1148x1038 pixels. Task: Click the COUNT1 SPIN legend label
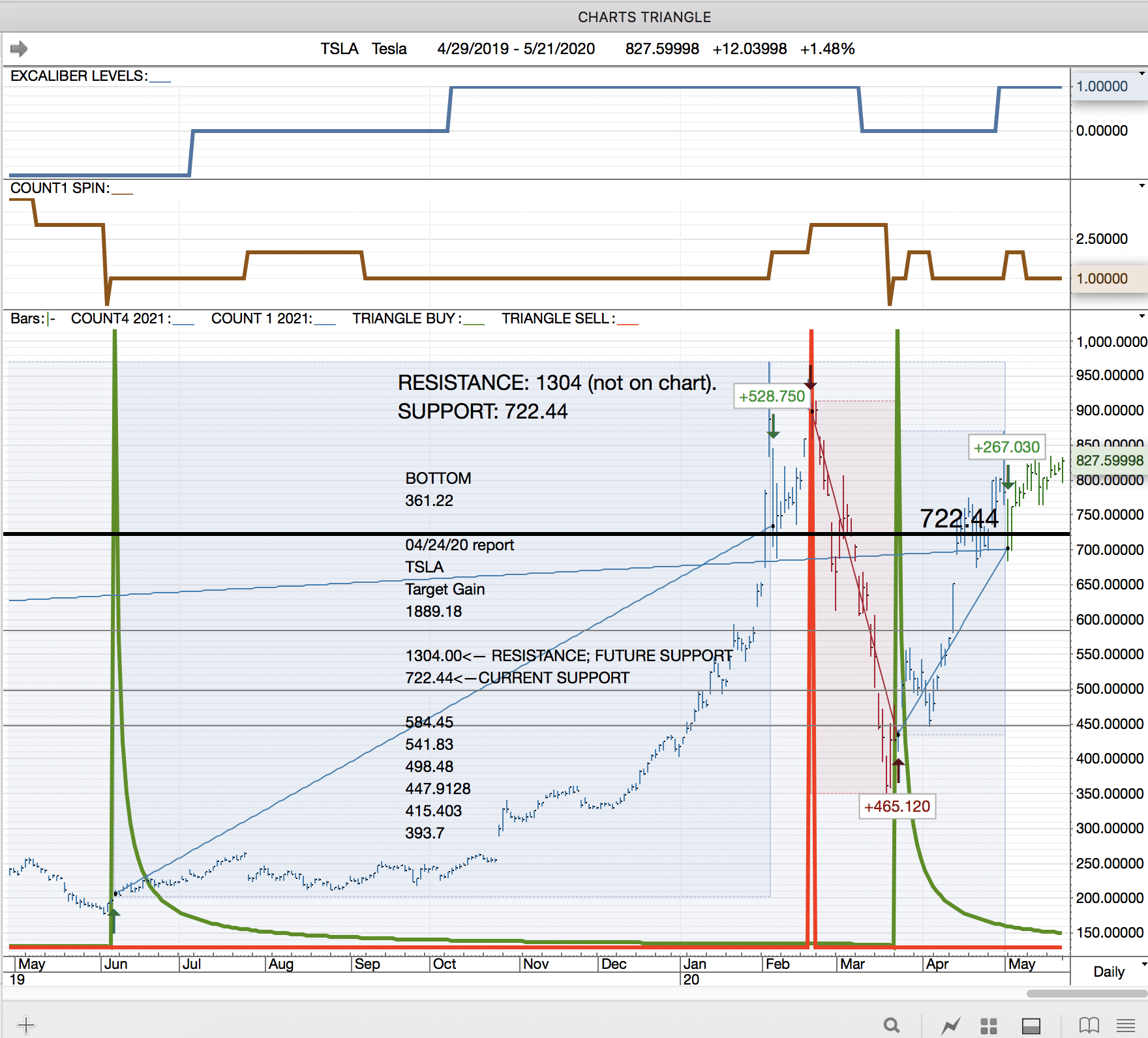(x=60, y=188)
